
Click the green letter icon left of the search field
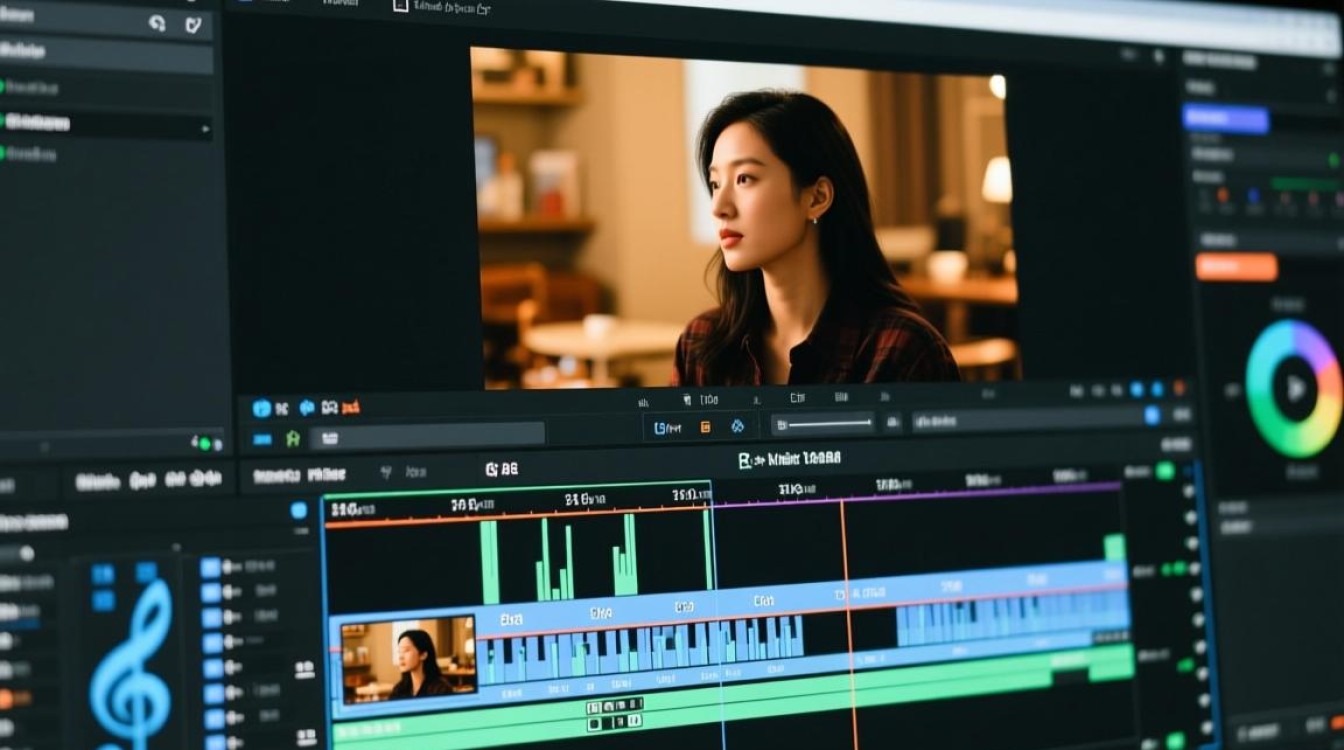point(292,438)
